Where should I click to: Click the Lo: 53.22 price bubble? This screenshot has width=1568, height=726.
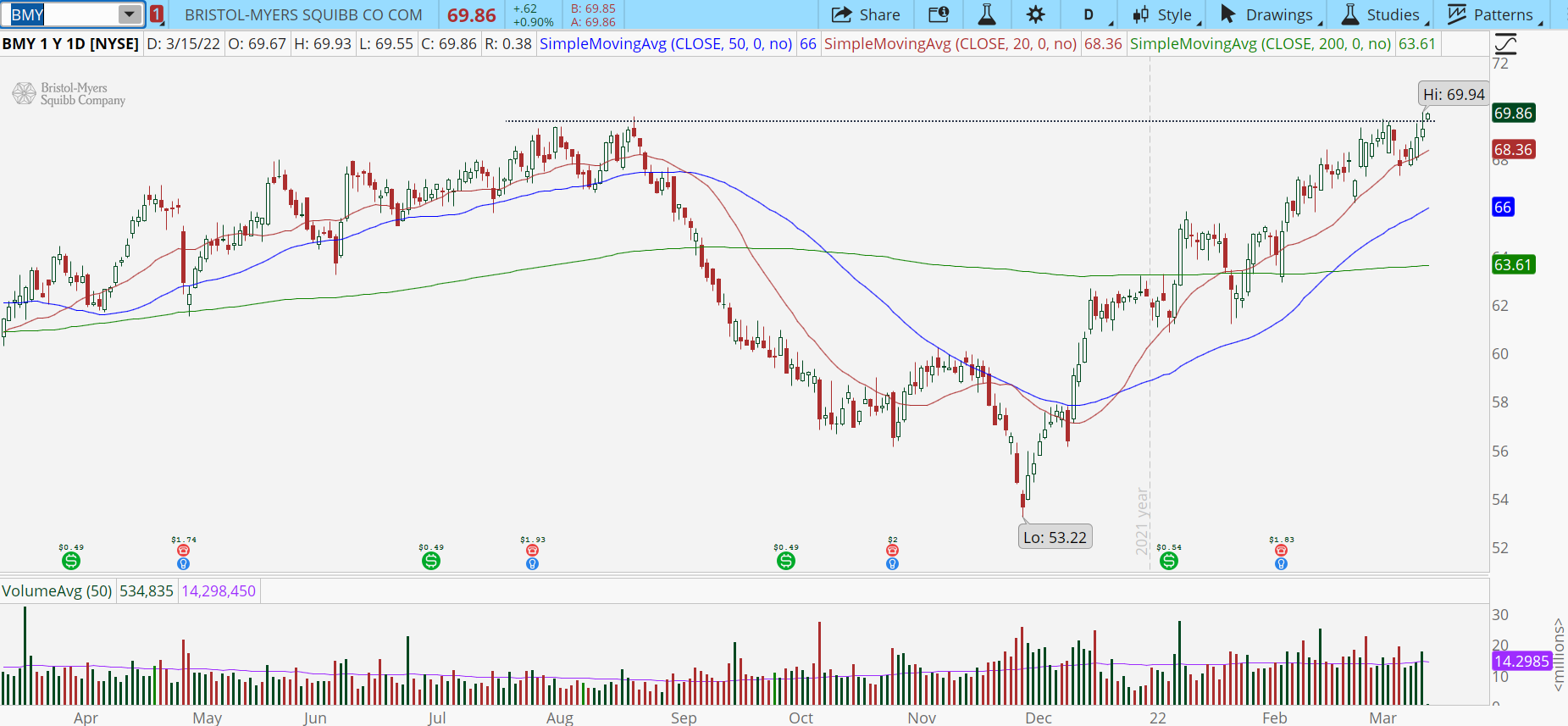(x=1055, y=537)
